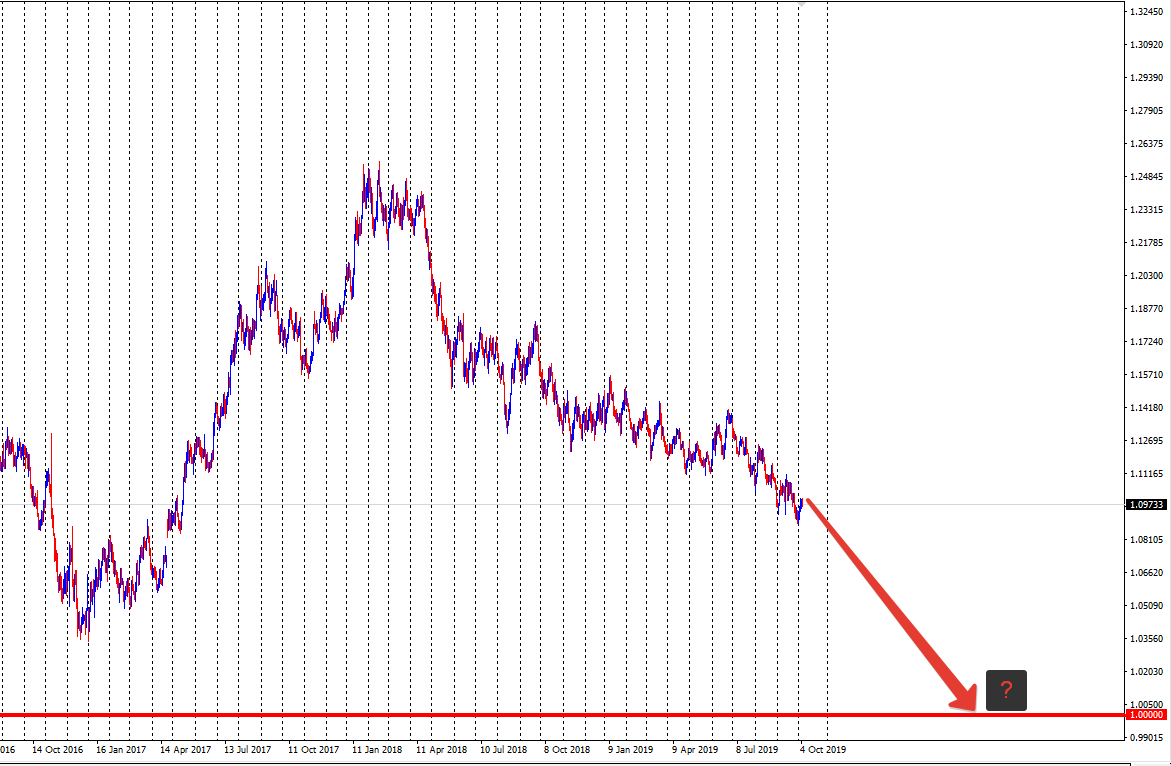Image resolution: width=1171 pixels, height=766 pixels.
Task: Click the 1.02030 price axis label
Action: click(1146, 671)
